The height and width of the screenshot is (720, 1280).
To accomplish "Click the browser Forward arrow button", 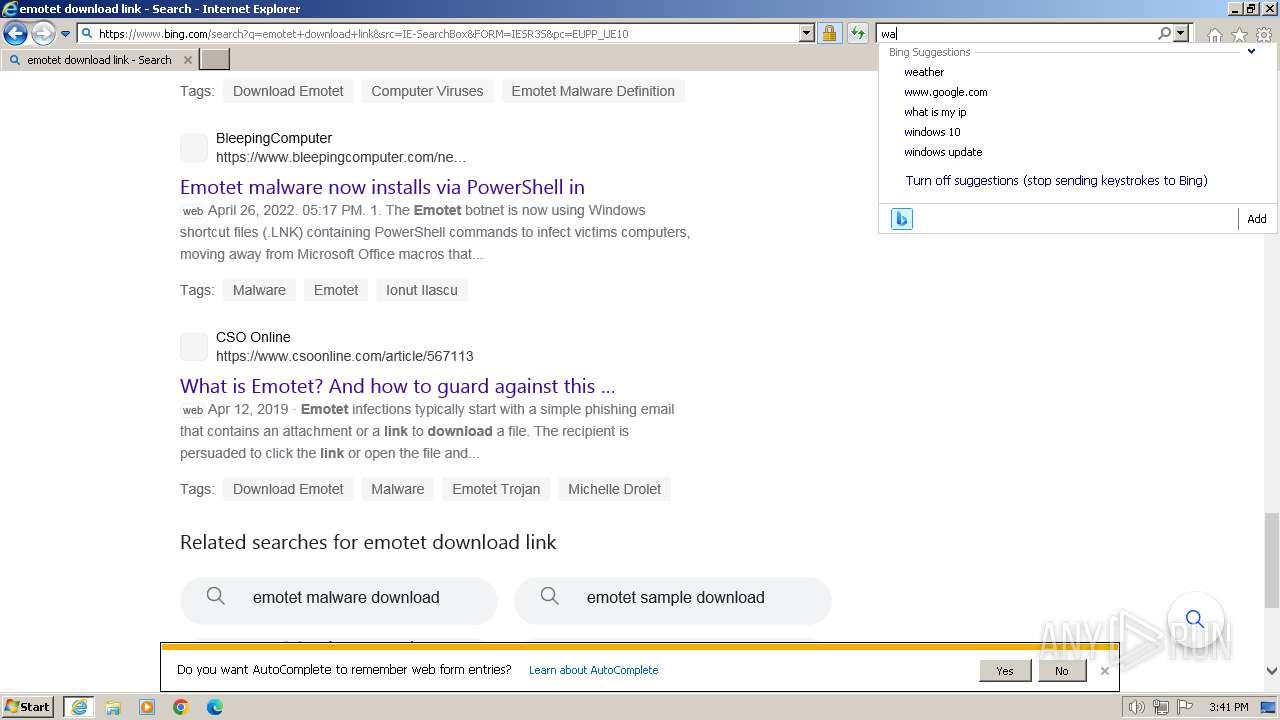I will click(x=43, y=33).
